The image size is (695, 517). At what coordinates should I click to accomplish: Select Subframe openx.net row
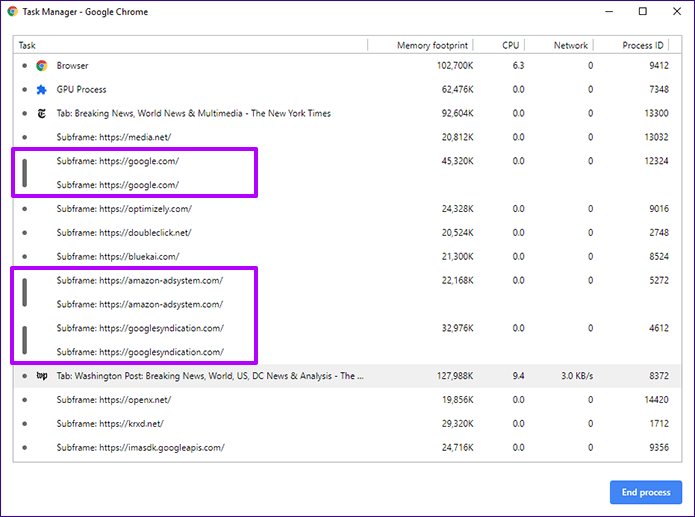click(x=348, y=400)
